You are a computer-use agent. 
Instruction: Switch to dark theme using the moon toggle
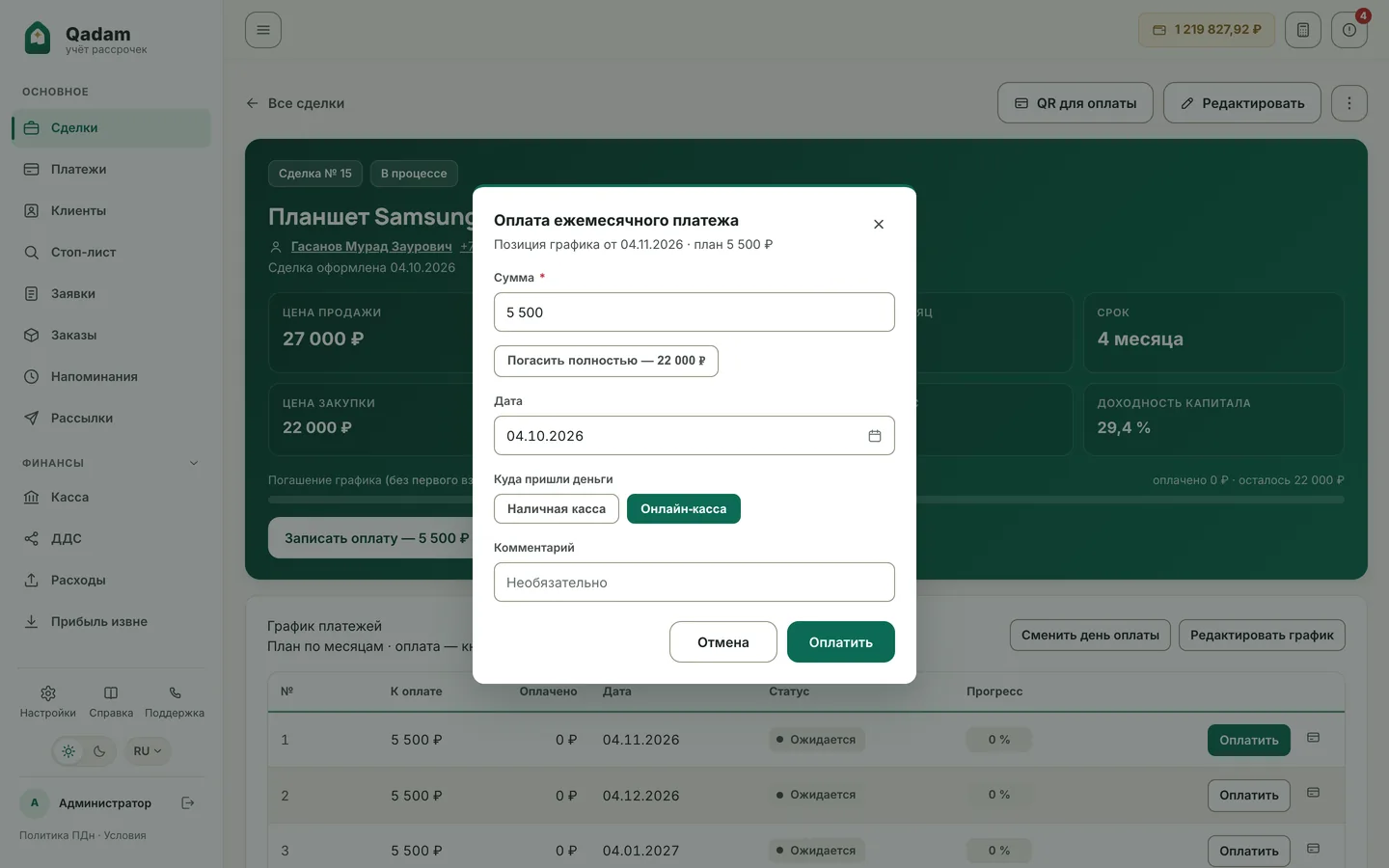[99, 751]
